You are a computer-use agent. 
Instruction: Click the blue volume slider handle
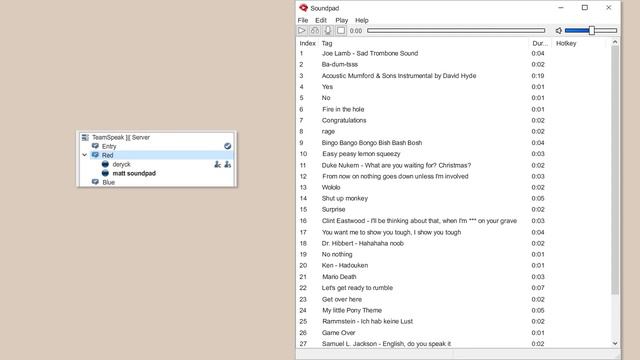(591, 30)
